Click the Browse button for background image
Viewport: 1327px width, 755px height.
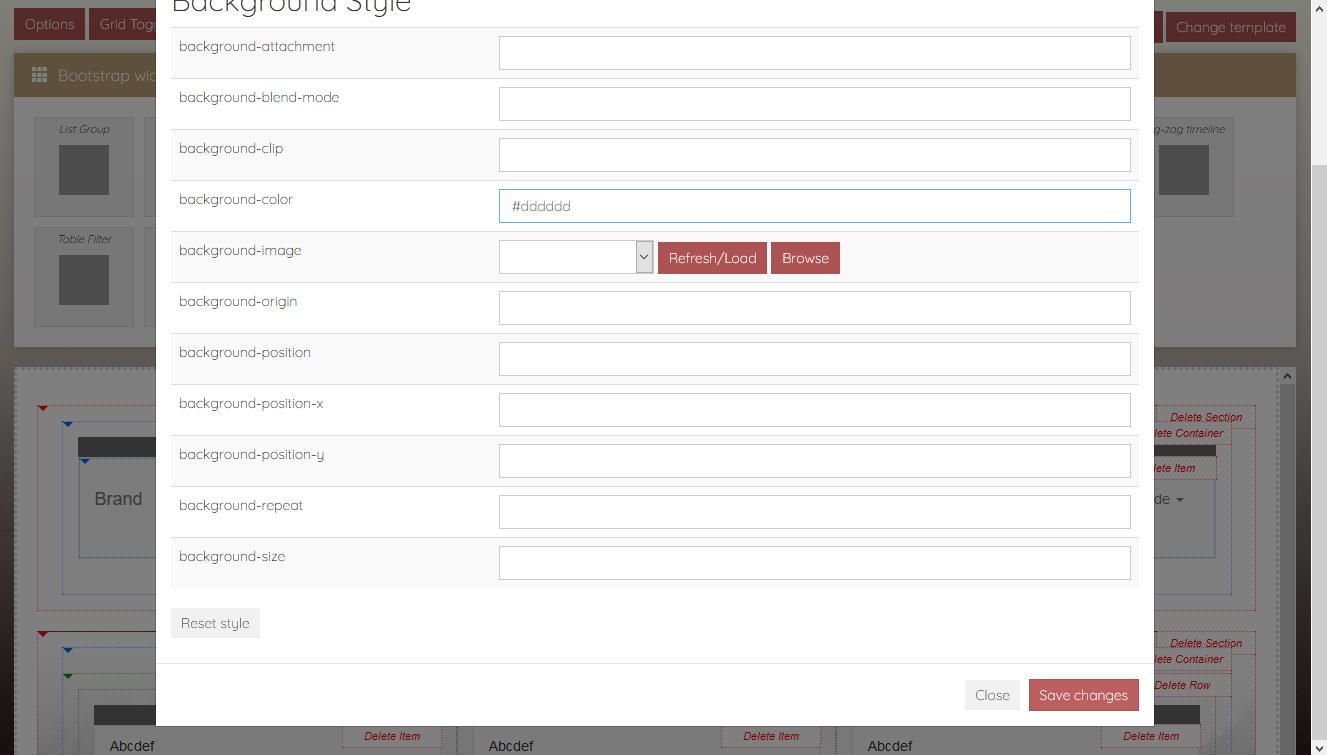(805, 258)
